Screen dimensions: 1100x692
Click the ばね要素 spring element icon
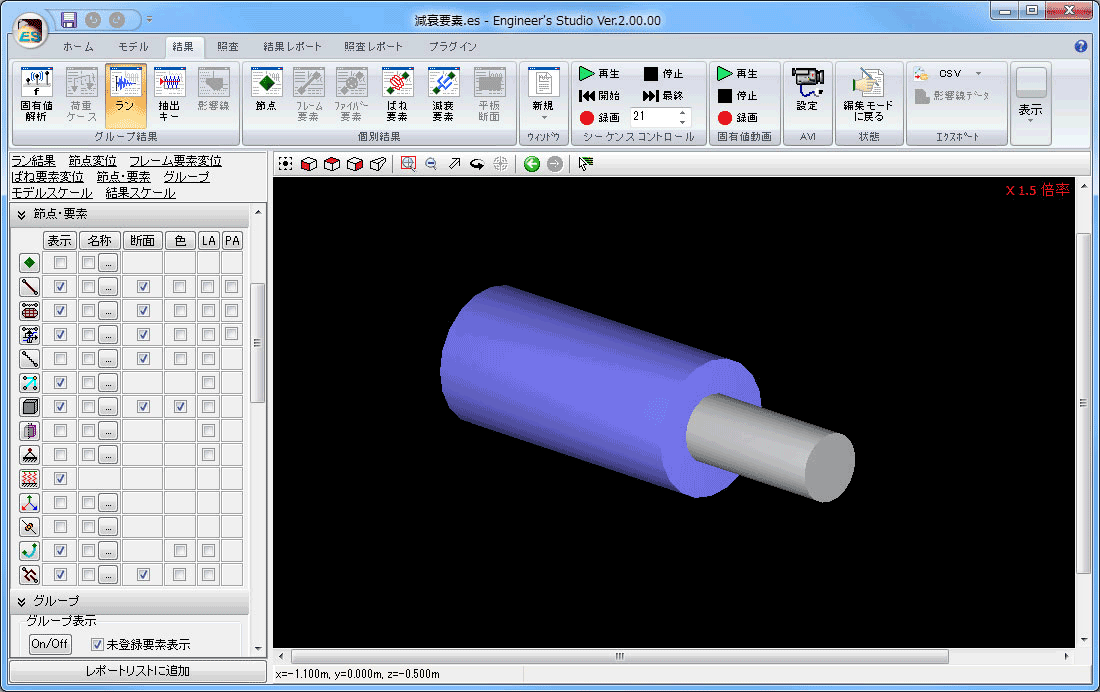pyautogui.click(x=397, y=95)
